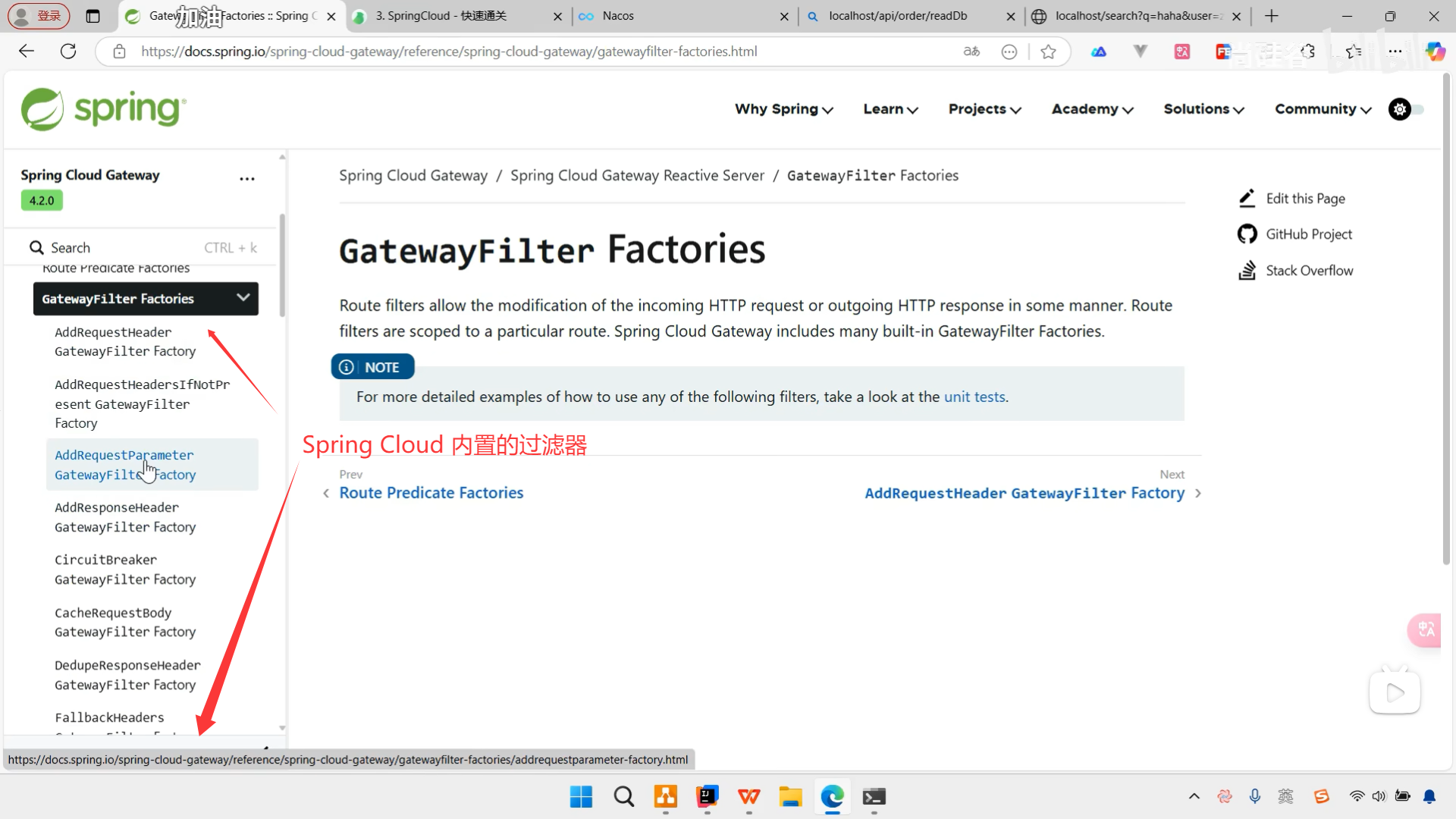The image size is (1456, 819).
Task: Refresh the page with reload button
Action: click(x=68, y=52)
